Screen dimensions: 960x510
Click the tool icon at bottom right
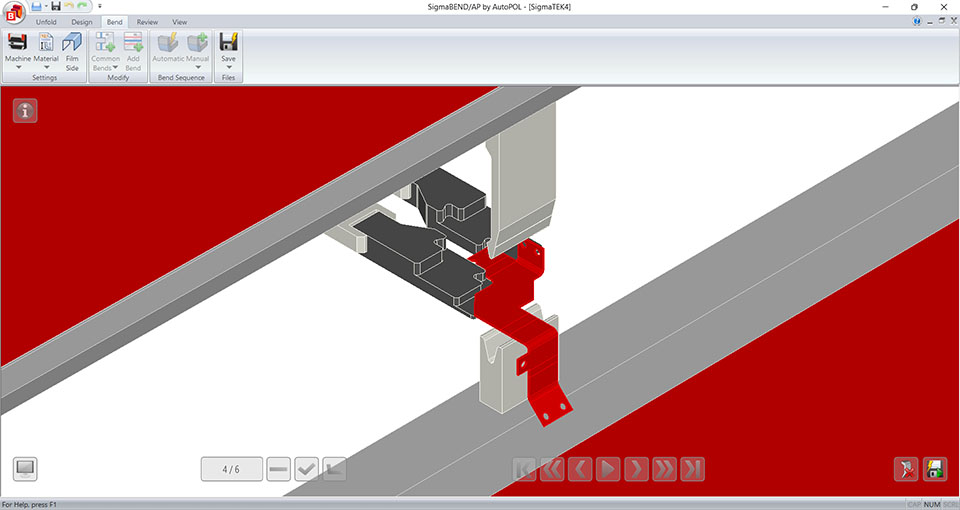(905, 469)
